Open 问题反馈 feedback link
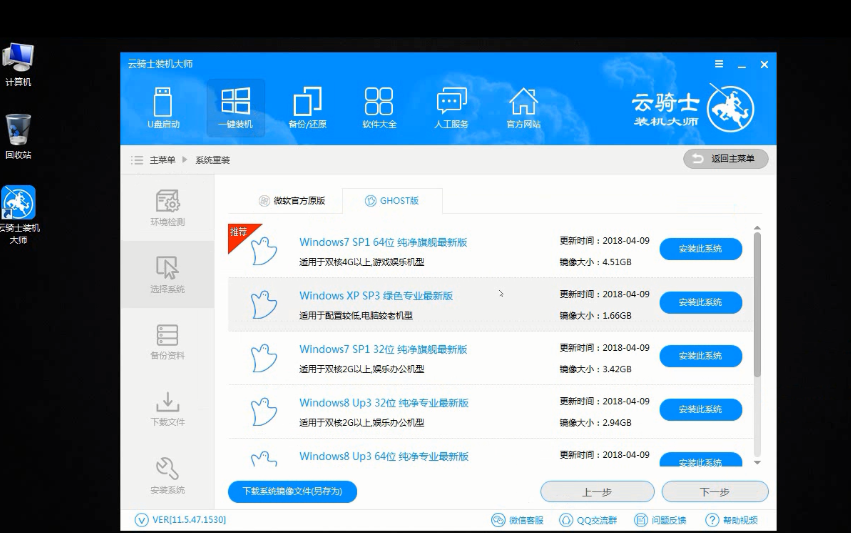Screen dimensions: 851x533 tap(659, 520)
